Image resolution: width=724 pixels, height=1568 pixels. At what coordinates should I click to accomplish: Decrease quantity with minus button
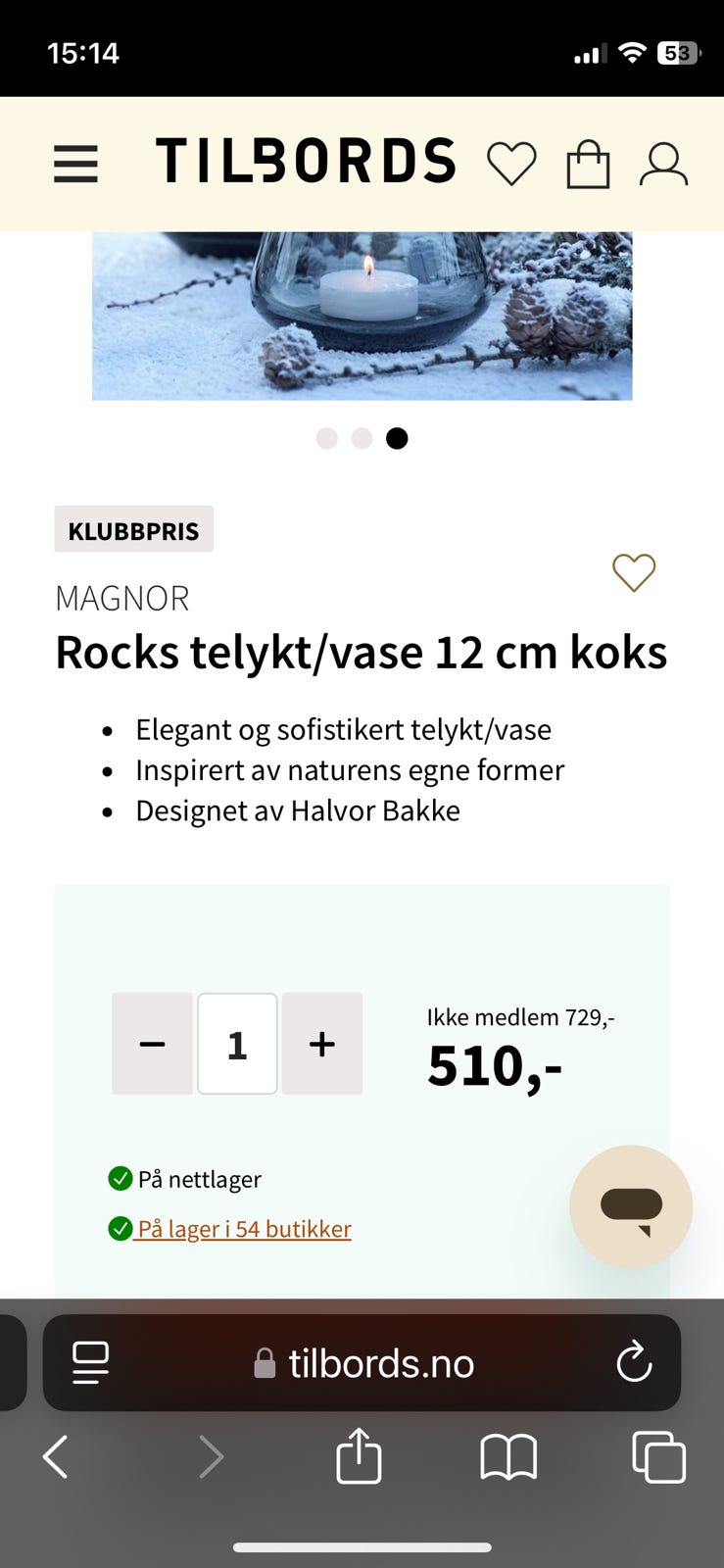click(153, 1044)
